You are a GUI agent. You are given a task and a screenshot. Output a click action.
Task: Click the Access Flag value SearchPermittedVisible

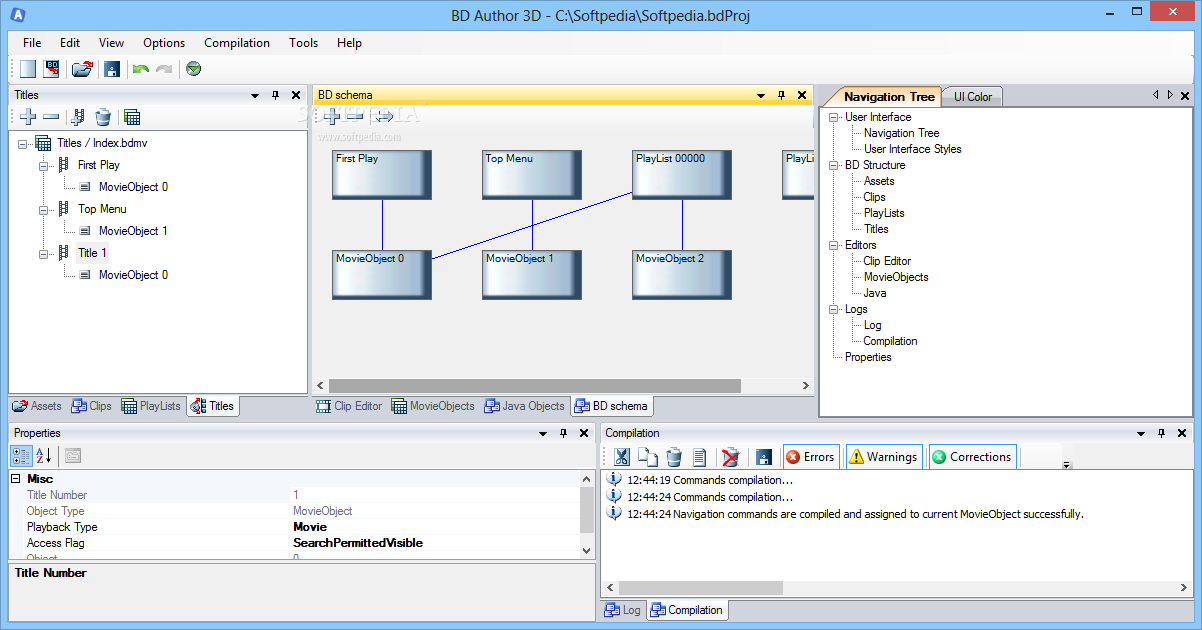[358, 543]
